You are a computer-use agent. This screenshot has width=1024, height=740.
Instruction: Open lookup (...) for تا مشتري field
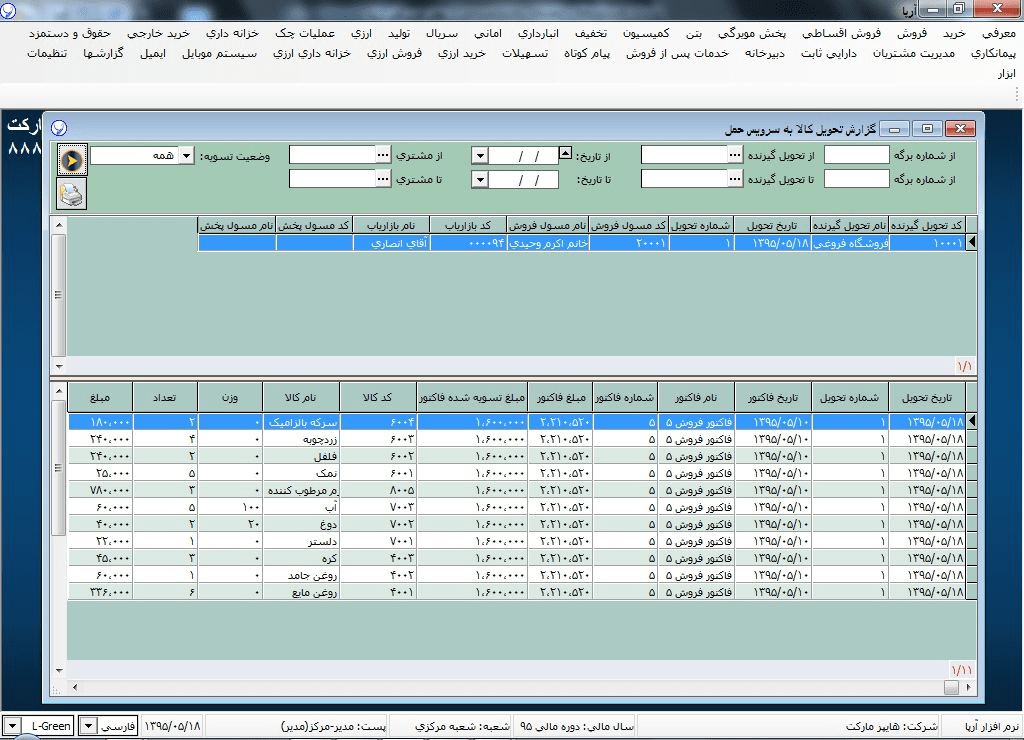383,179
